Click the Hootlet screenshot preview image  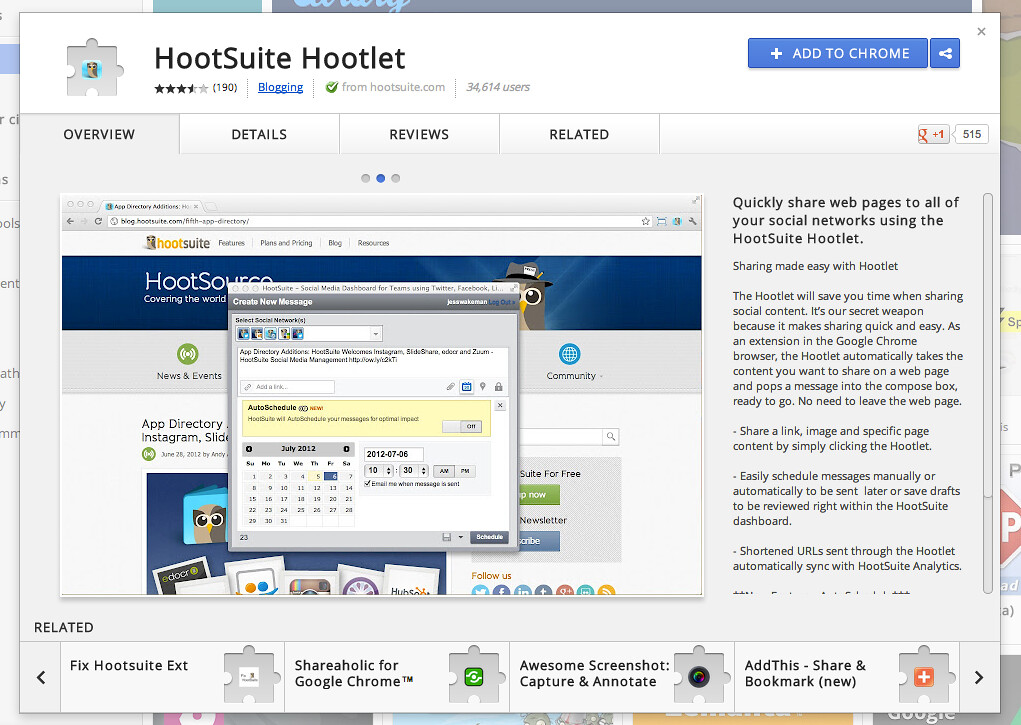point(381,395)
